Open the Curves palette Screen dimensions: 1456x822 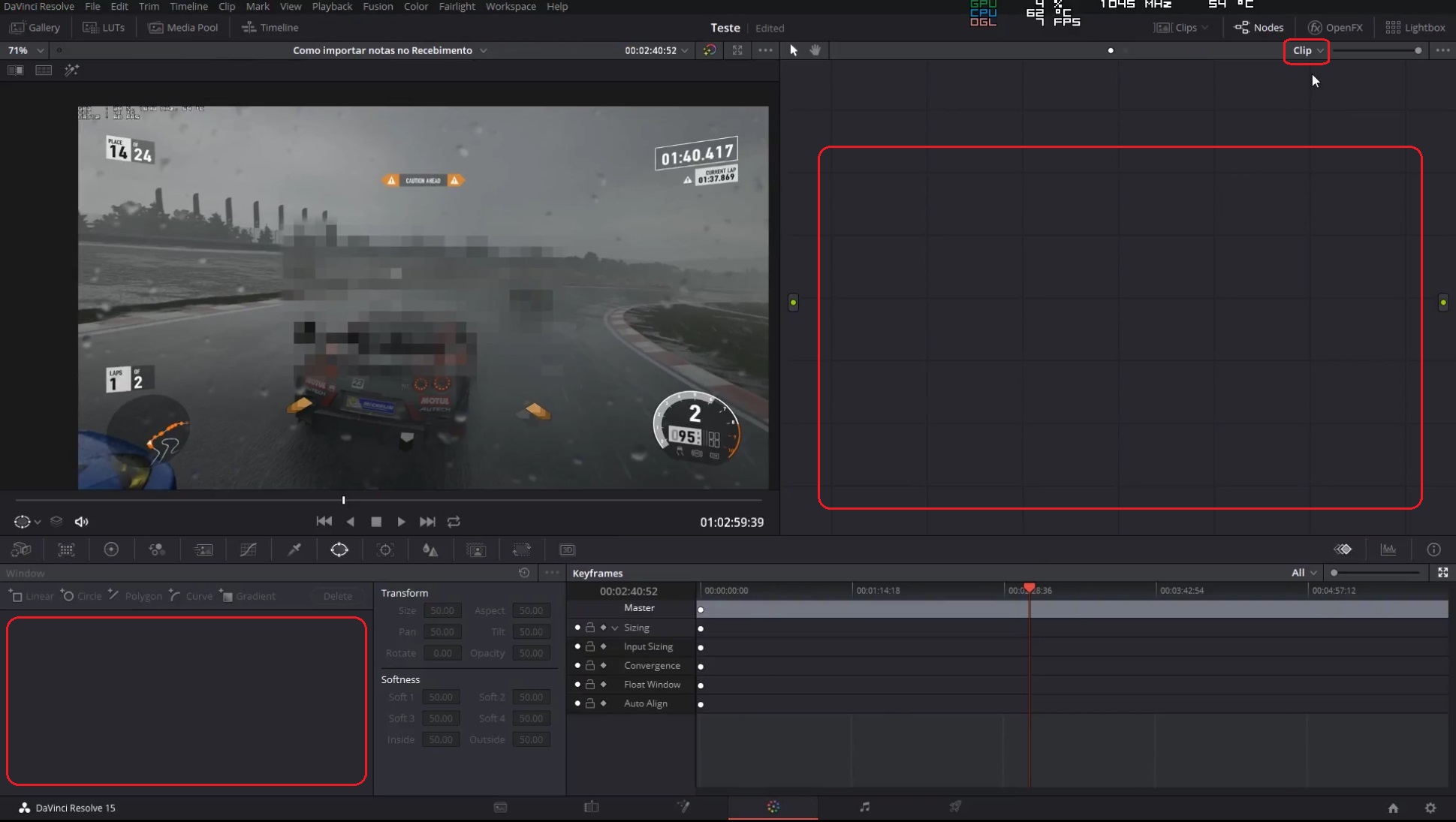[x=248, y=550]
